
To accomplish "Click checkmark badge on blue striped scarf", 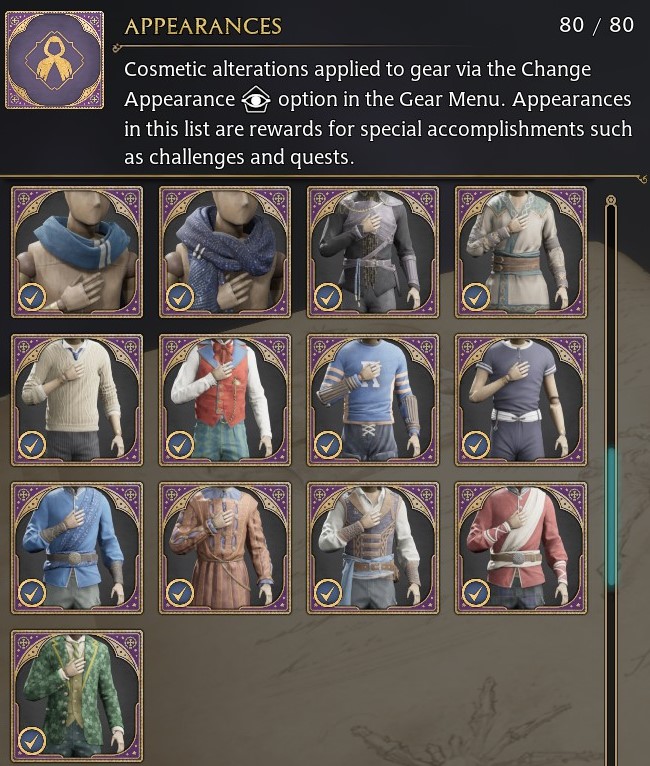I will pos(32,297).
